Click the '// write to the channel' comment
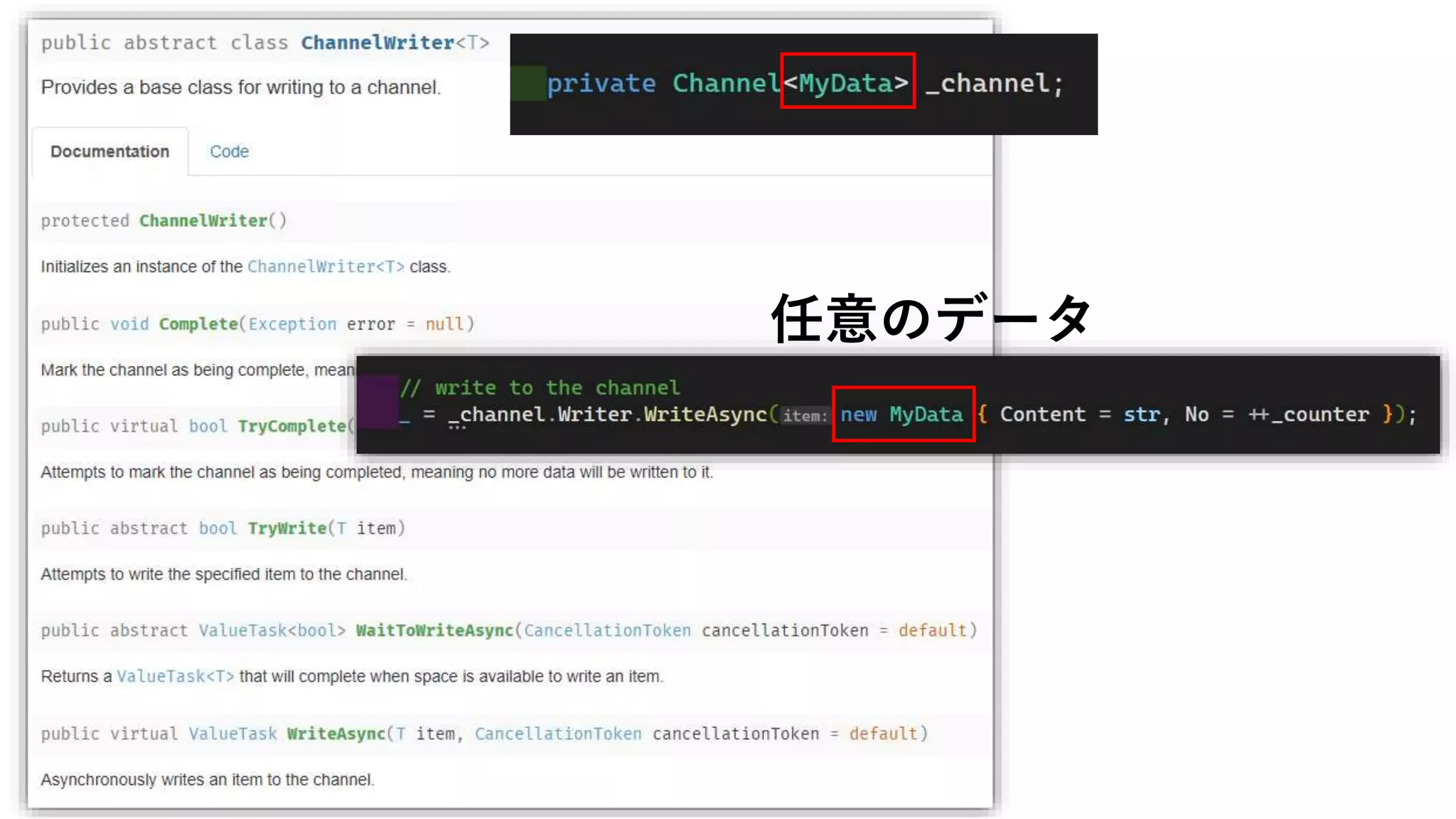The width and height of the screenshot is (1456, 819). coord(540,387)
